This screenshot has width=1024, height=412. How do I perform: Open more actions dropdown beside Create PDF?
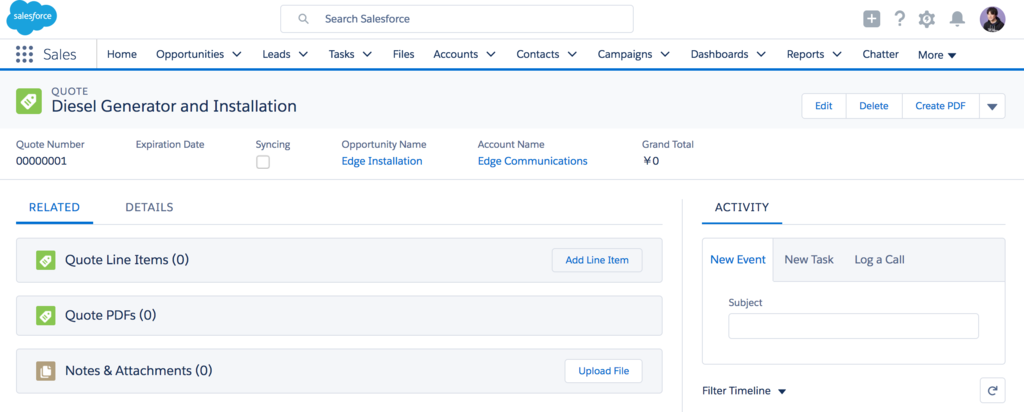pos(992,106)
